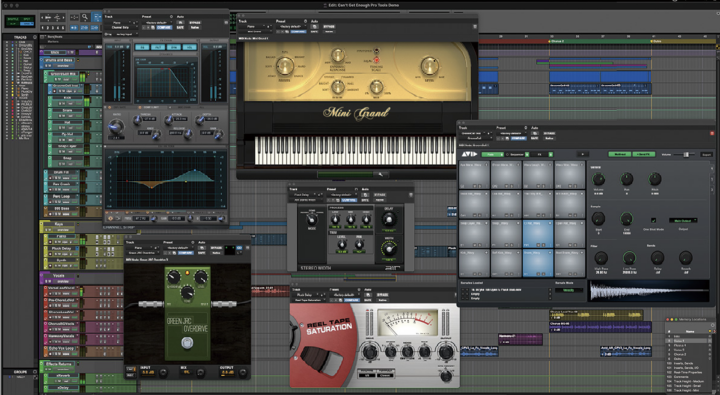Open the Tracks list menu icon

click(35, 37)
